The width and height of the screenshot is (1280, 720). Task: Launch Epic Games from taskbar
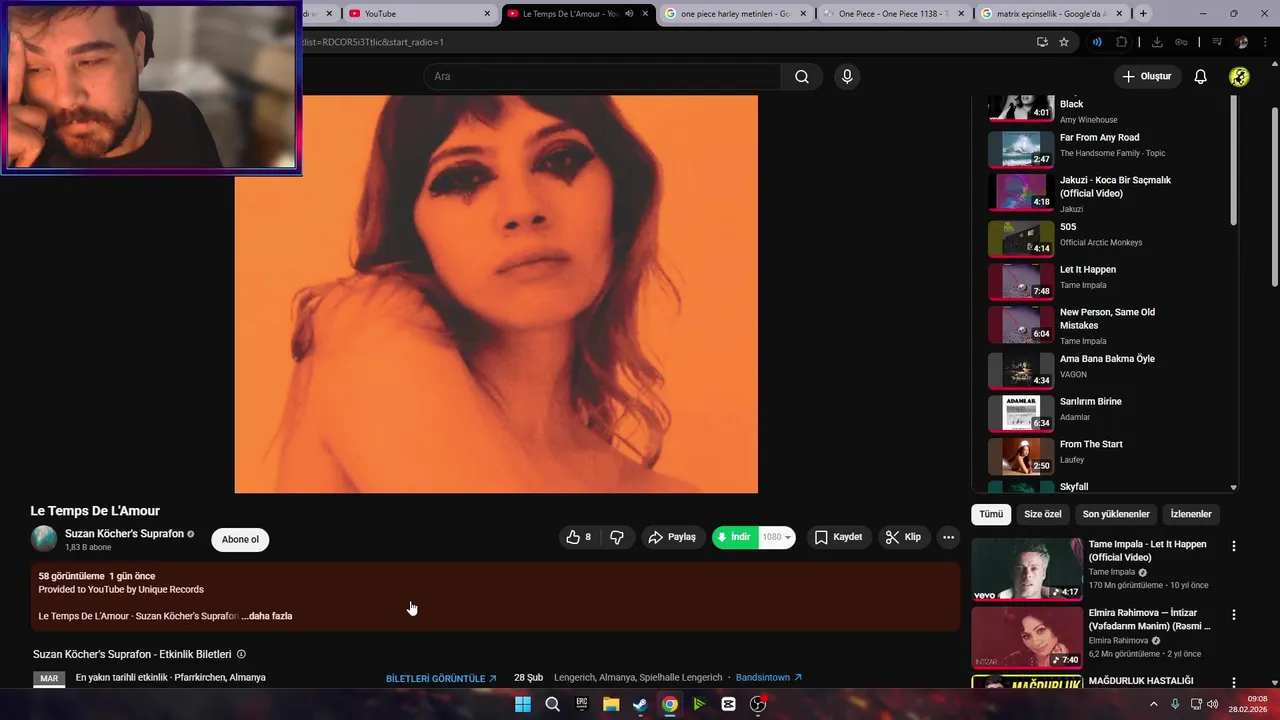(x=582, y=704)
